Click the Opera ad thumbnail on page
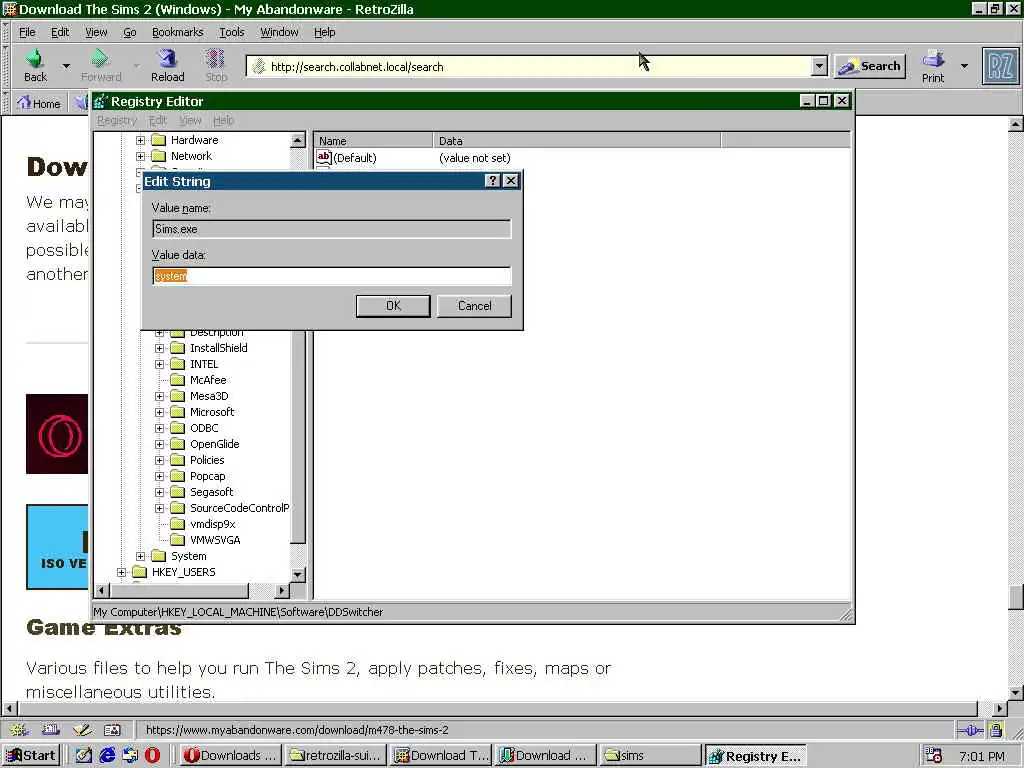The width and height of the screenshot is (1024, 768). [57, 434]
